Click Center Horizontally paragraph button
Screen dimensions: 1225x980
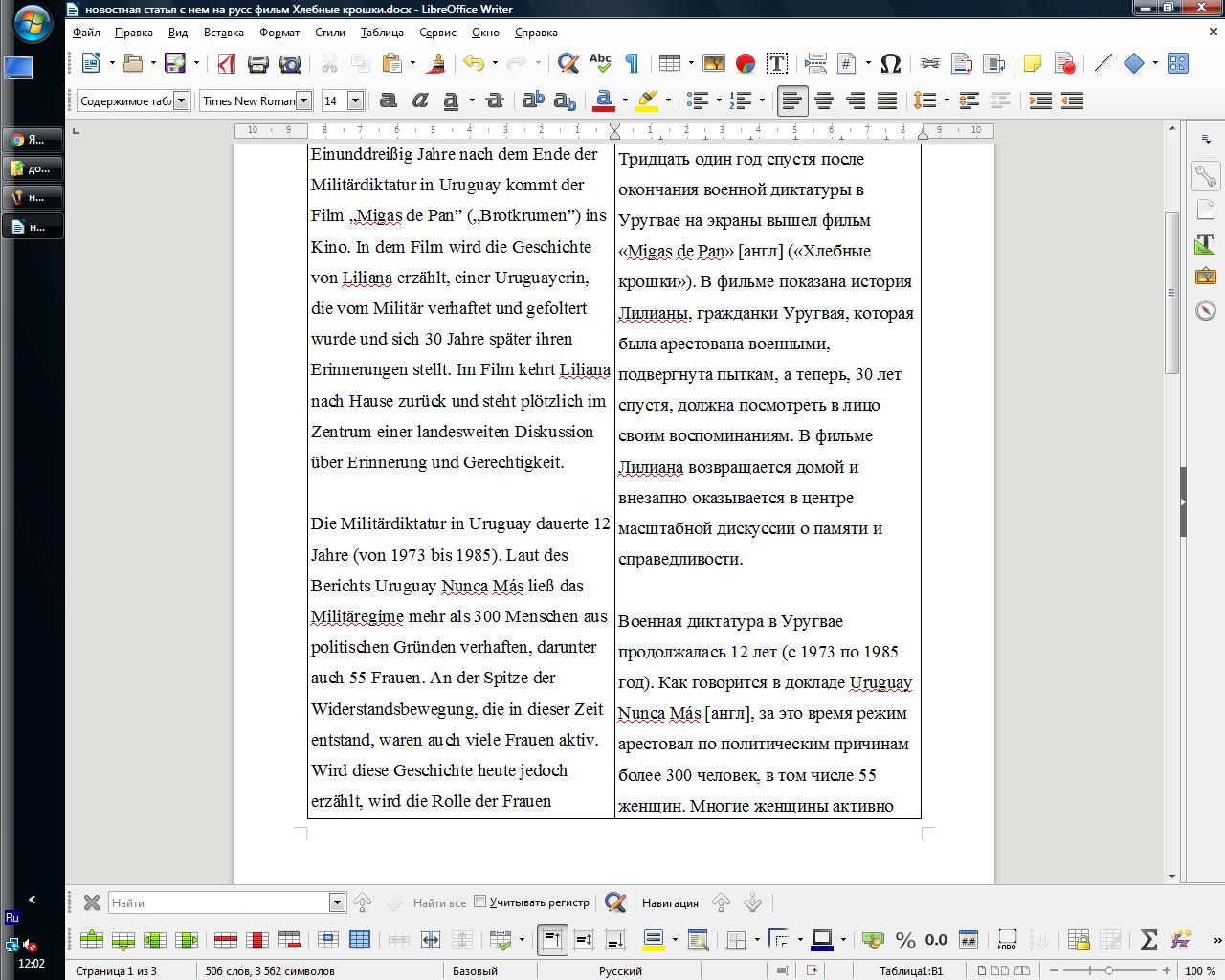824,100
